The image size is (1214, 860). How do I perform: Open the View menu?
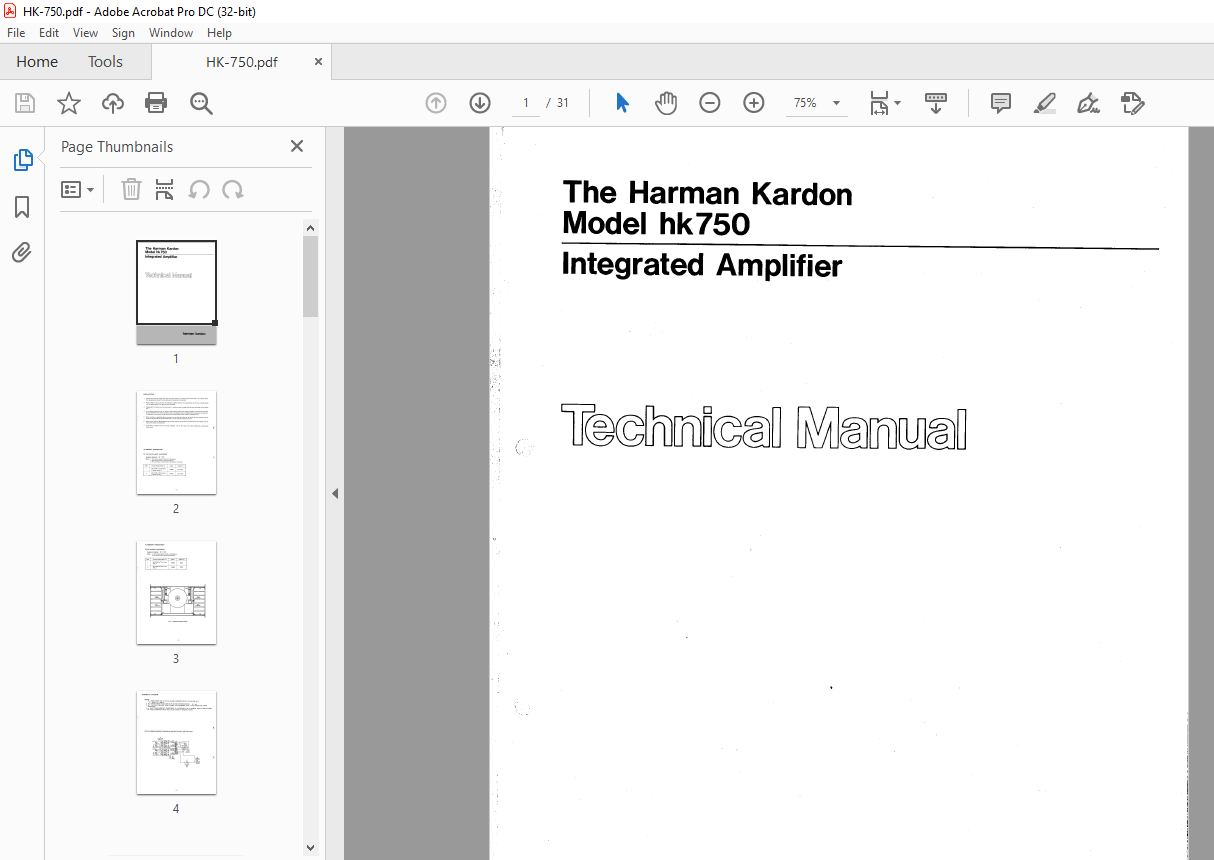[85, 33]
